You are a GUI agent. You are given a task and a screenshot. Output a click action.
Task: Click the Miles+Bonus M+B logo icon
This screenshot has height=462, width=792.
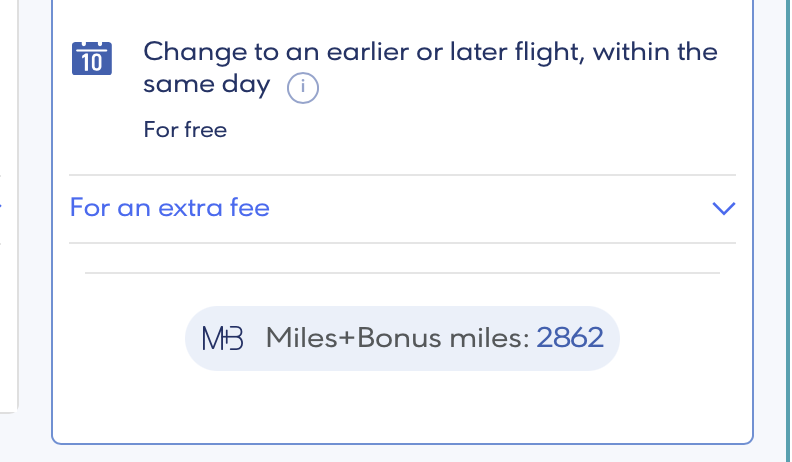click(222, 338)
